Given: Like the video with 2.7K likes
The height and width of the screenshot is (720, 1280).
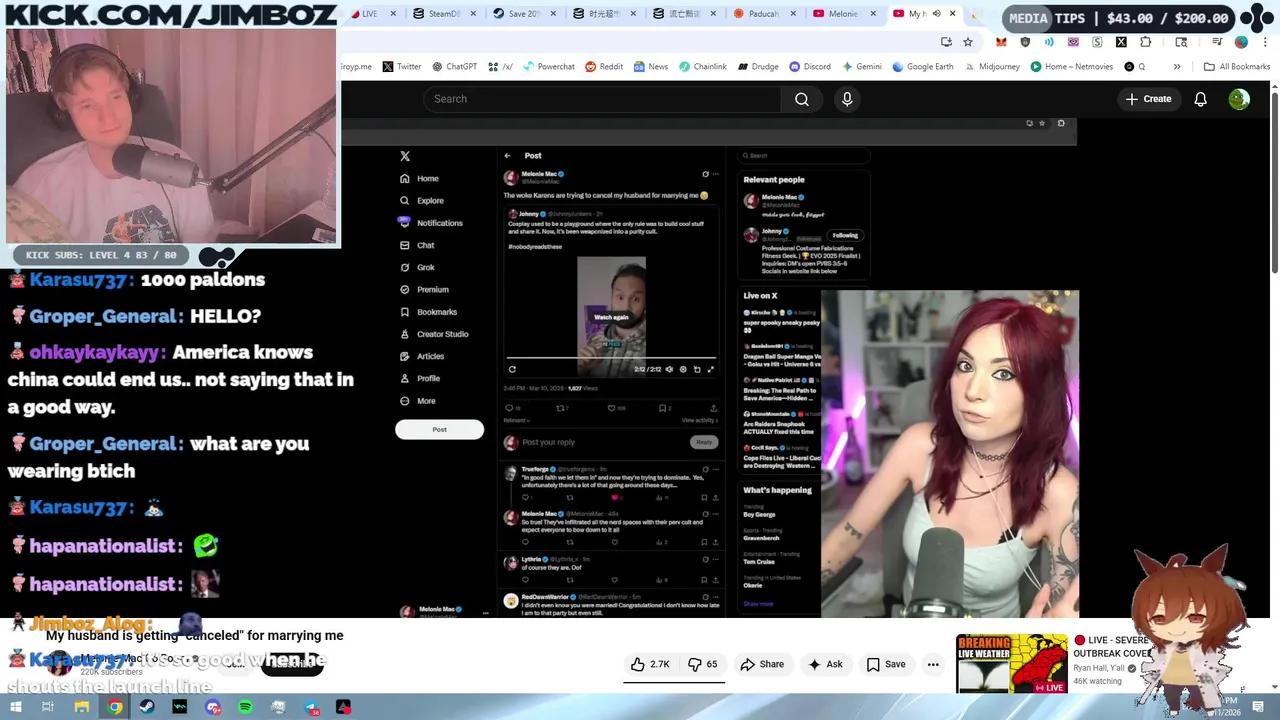Looking at the screenshot, I should point(650,664).
